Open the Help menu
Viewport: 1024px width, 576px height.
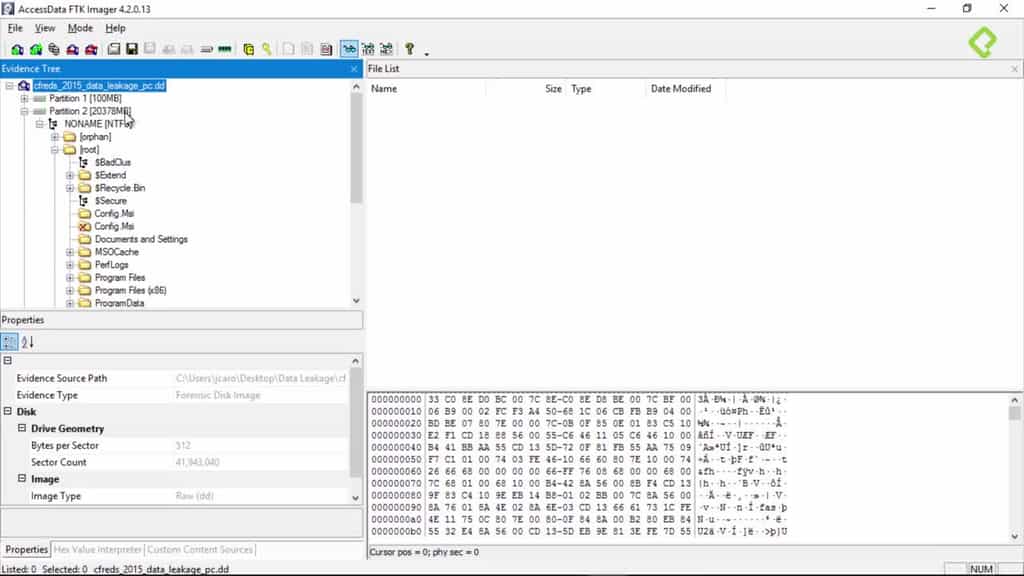(x=116, y=28)
